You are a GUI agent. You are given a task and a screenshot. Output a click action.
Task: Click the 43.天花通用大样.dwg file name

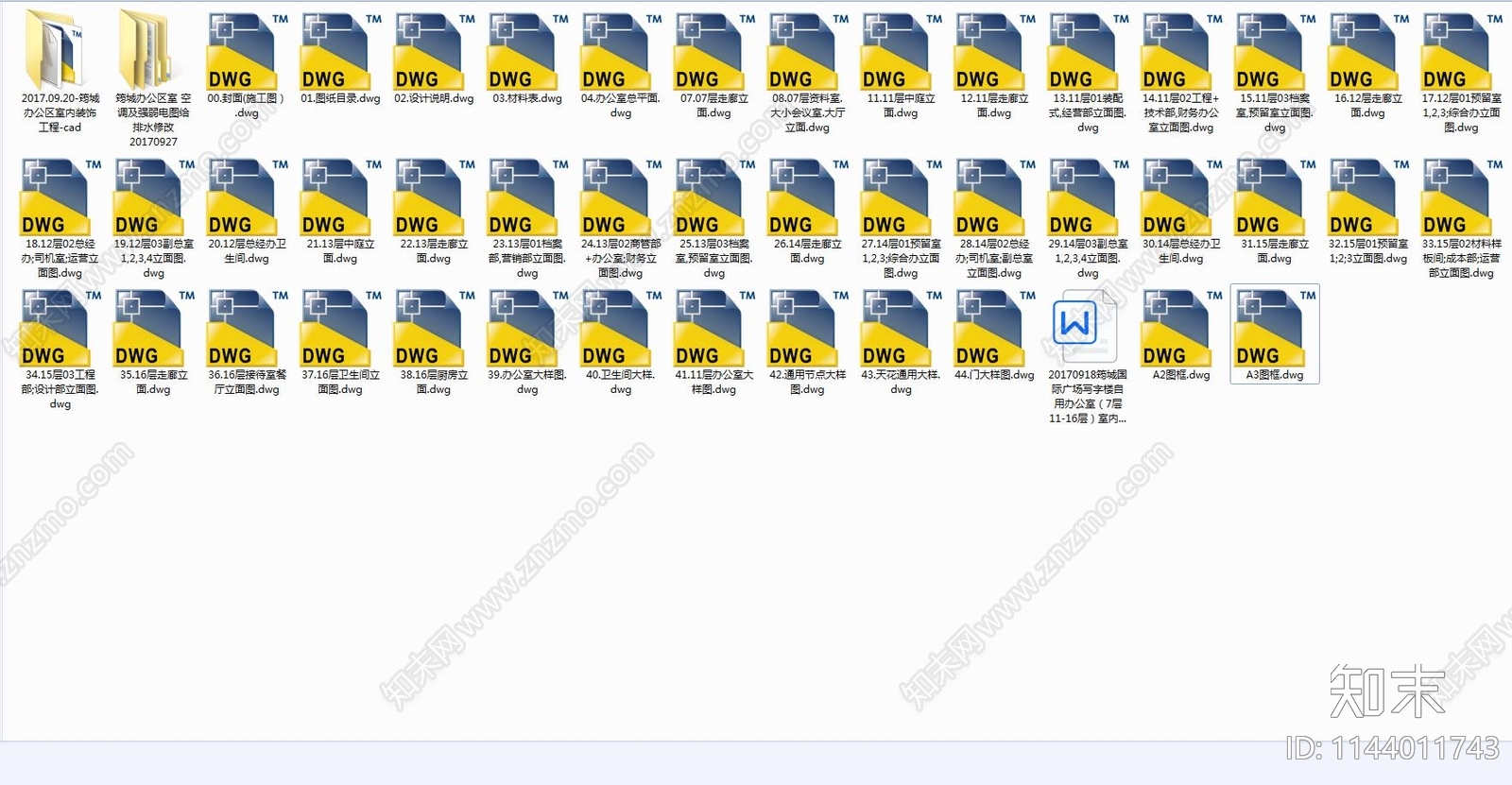coord(902,382)
